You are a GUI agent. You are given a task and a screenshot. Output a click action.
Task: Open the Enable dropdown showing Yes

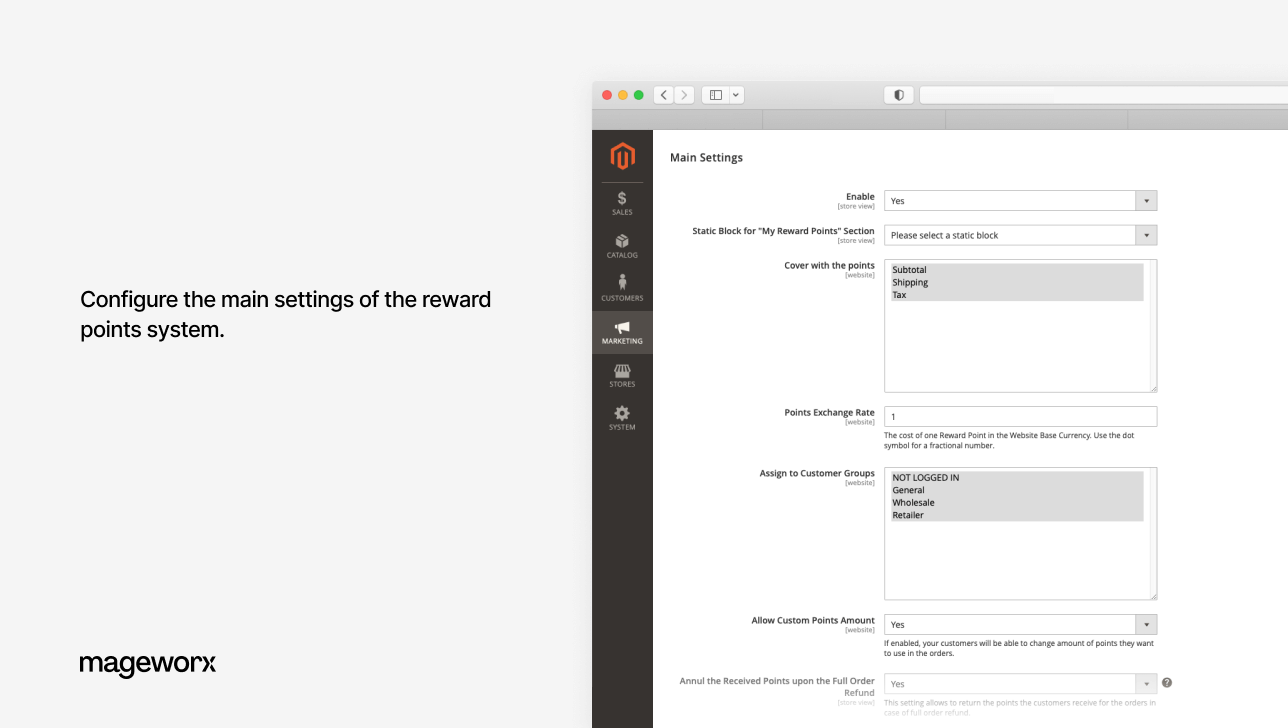click(1145, 200)
